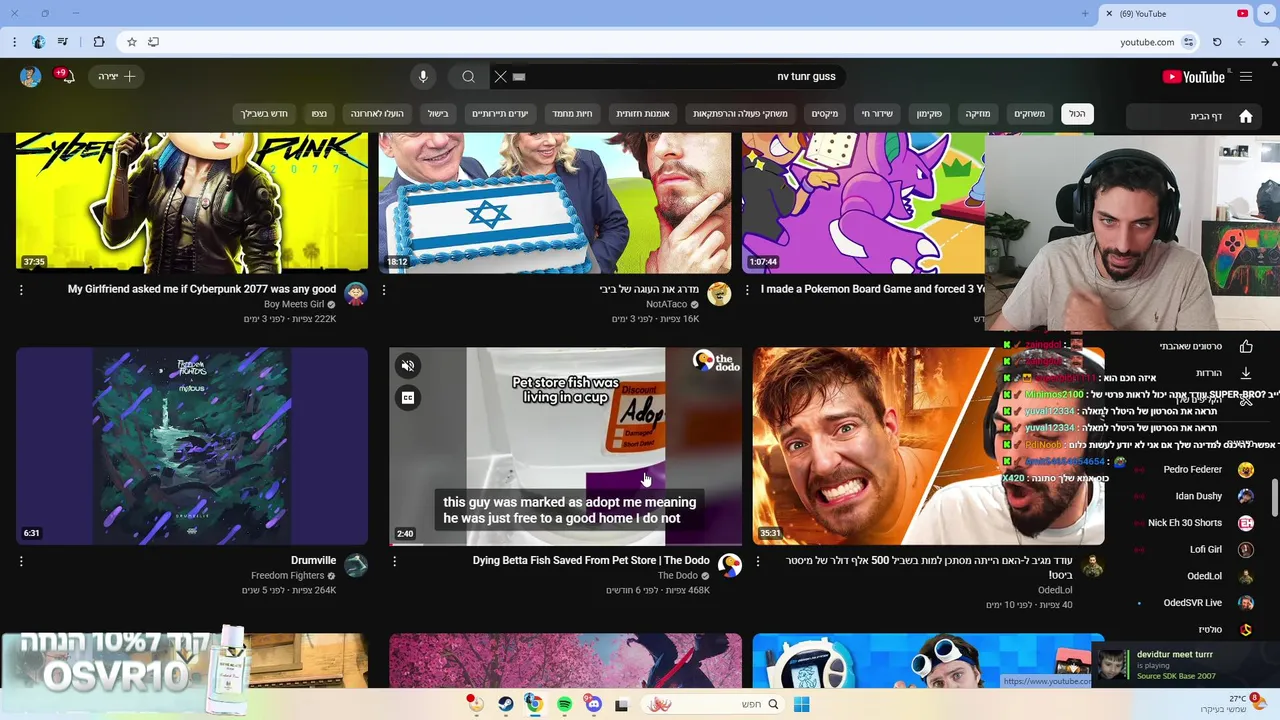Select the משחקי פעולה והרפתקאות chip
The height and width of the screenshot is (720, 1280).
click(x=740, y=114)
